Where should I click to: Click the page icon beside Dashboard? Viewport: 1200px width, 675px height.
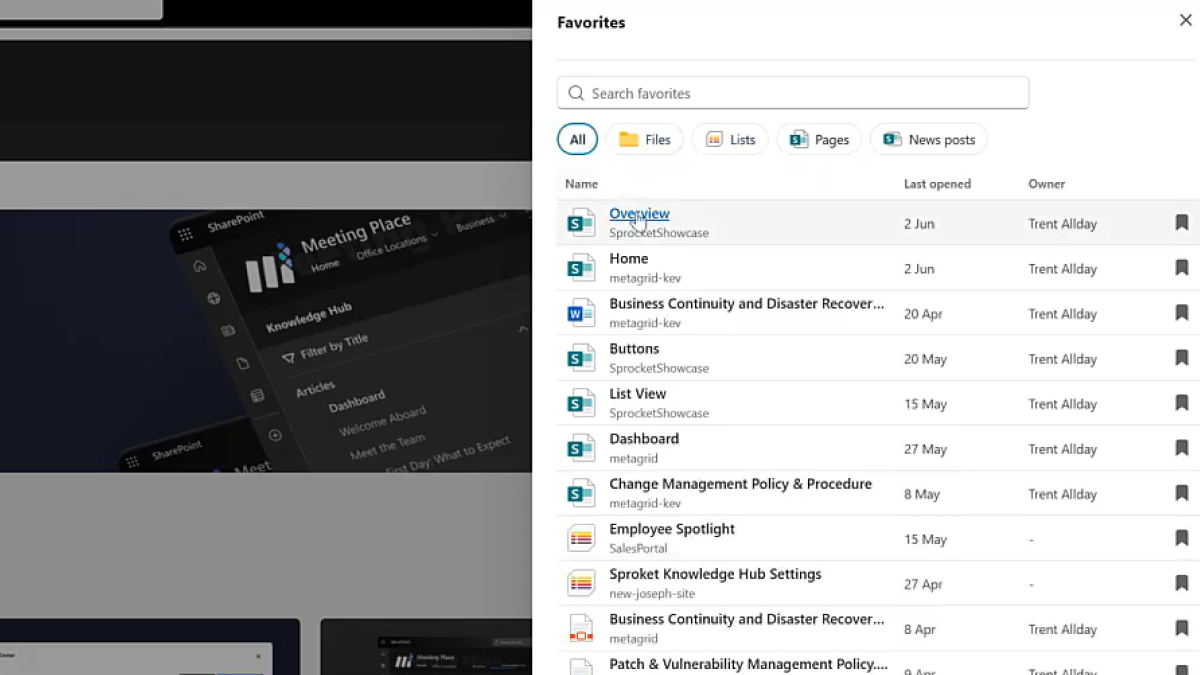pyautogui.click(x=581, y=448)
